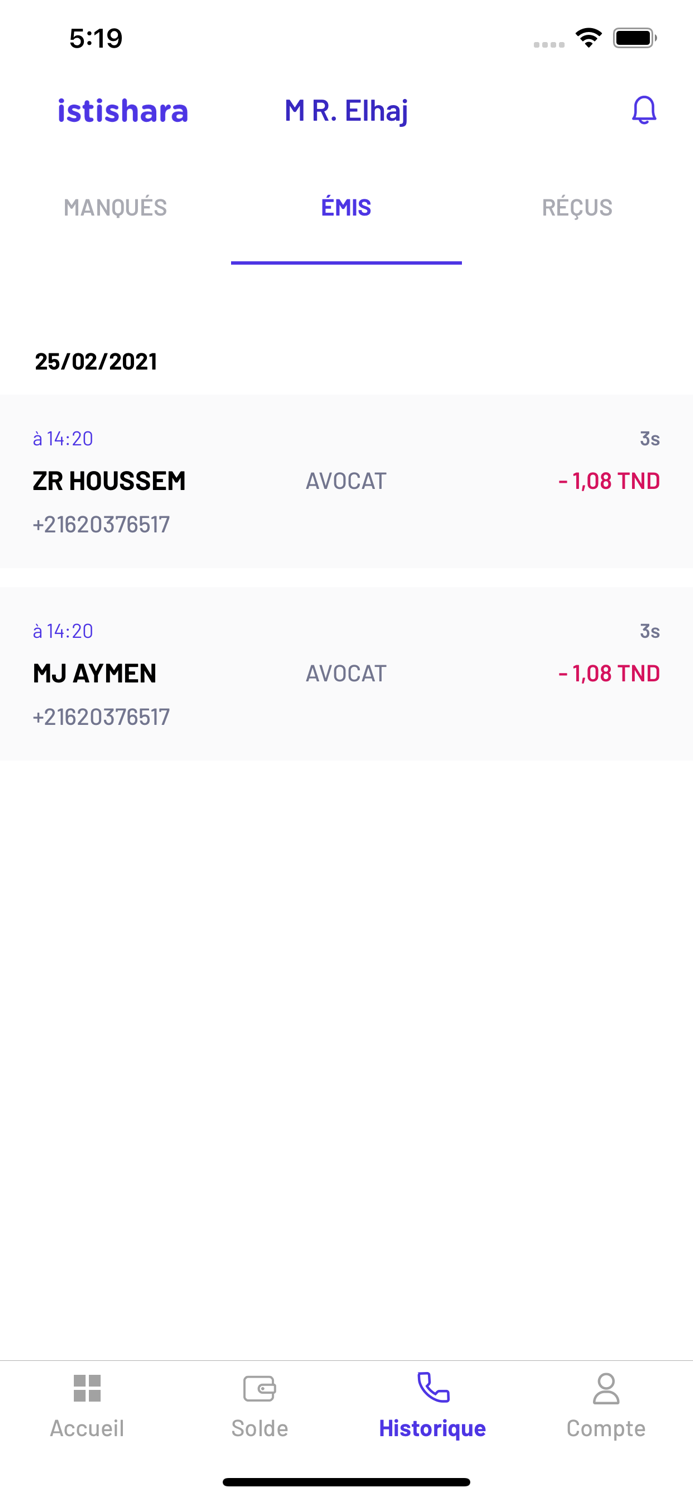
Task: Open the Accueil grid icon
Action: point(87,1388)
